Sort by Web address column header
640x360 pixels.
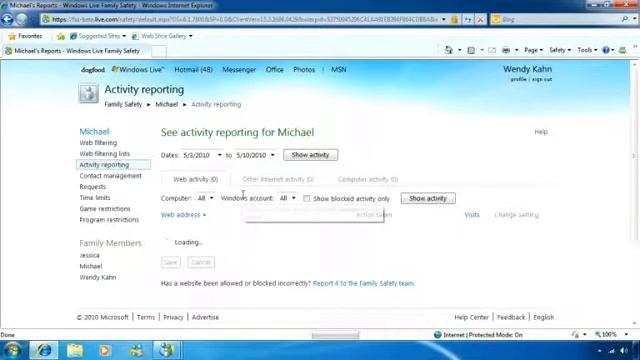tap(183, 215)
